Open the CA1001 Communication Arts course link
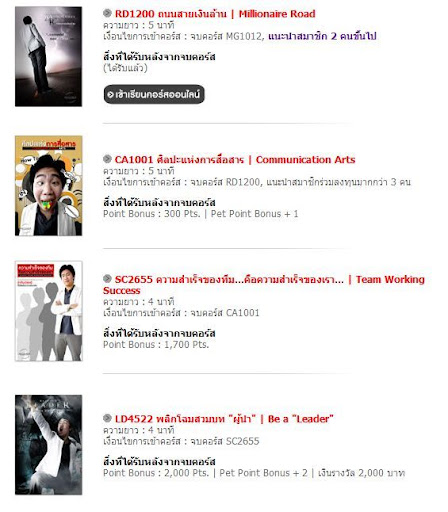 [x=235, y=160]
